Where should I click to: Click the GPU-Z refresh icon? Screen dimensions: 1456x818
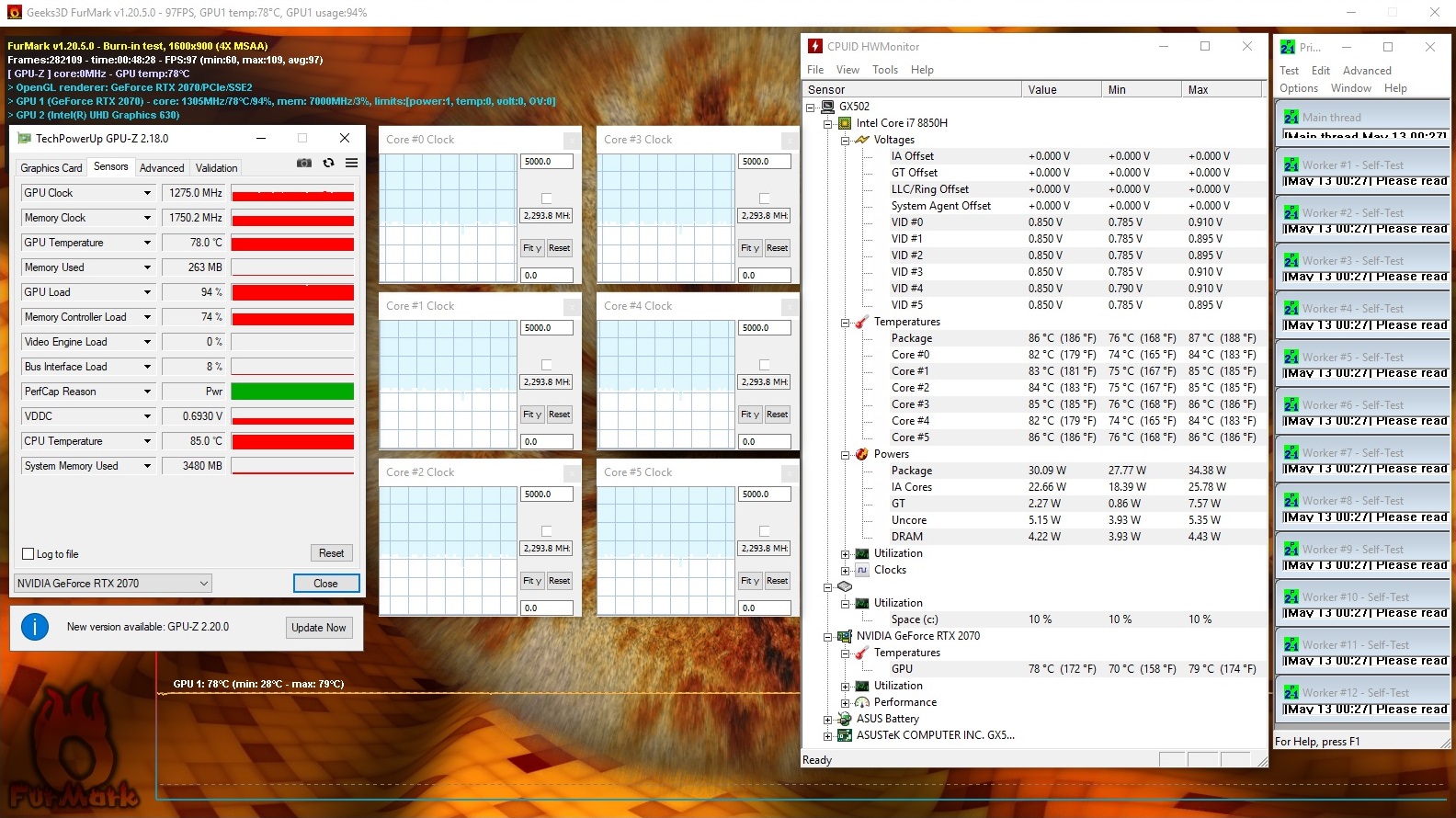coord(328,163)
